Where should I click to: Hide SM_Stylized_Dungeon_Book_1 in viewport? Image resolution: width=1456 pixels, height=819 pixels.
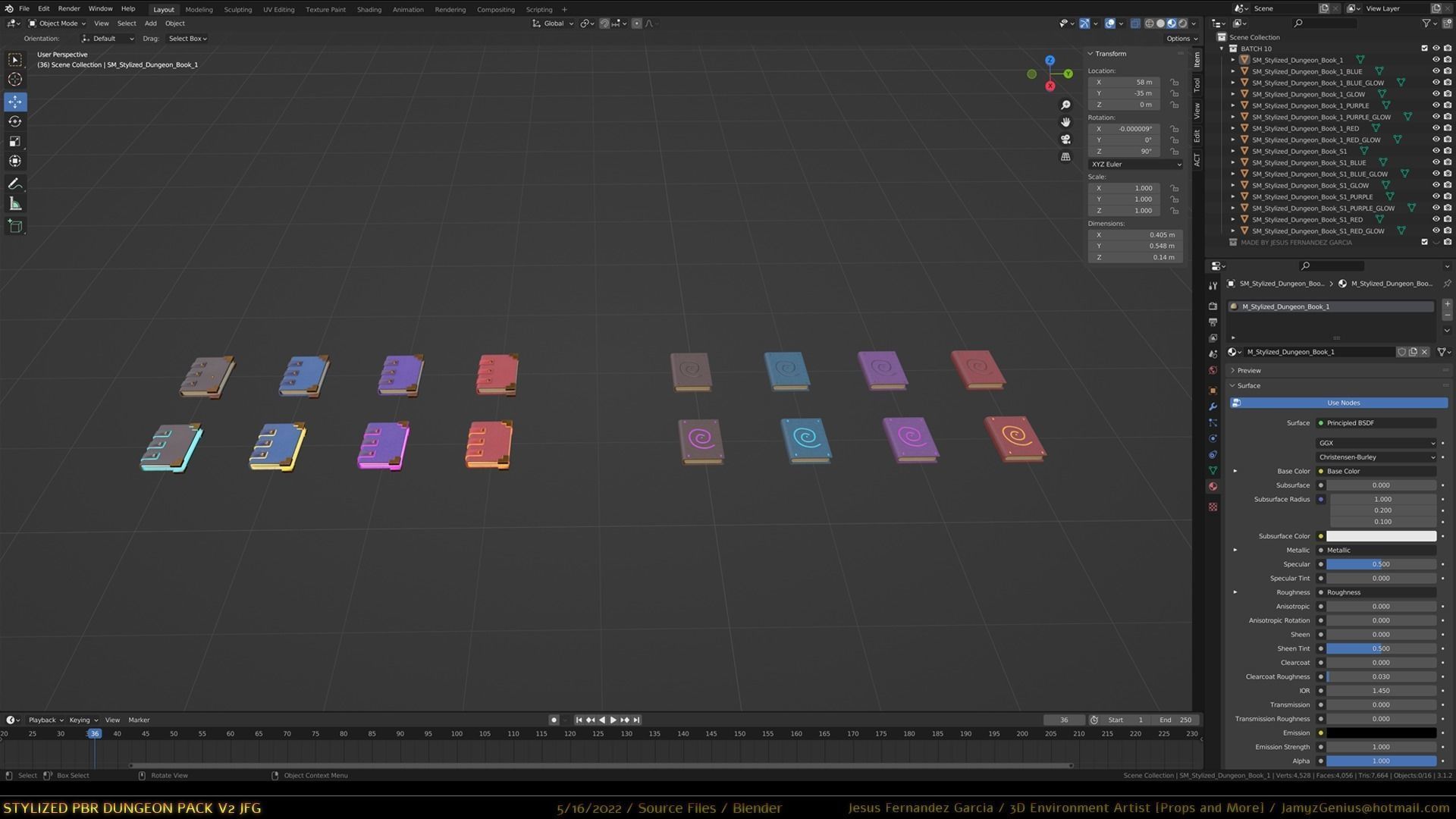[1436, 60]
